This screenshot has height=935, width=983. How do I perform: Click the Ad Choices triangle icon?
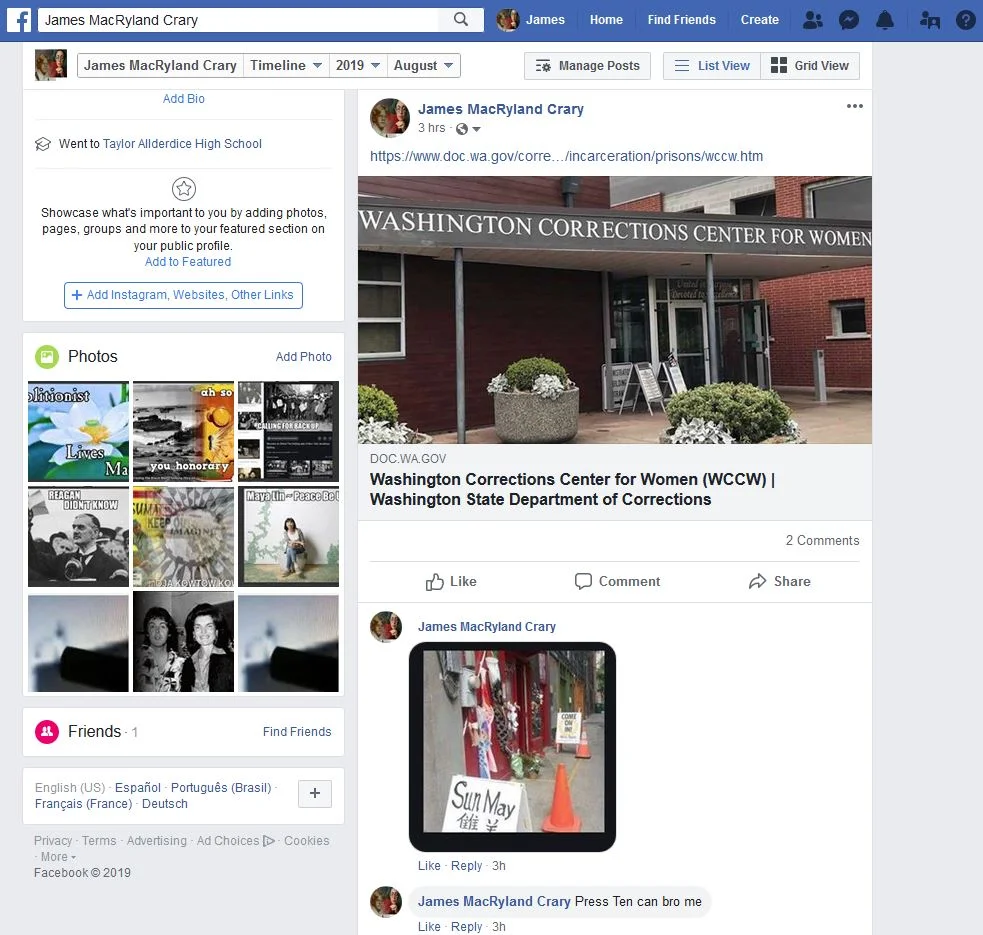click(x=268, y=840)
